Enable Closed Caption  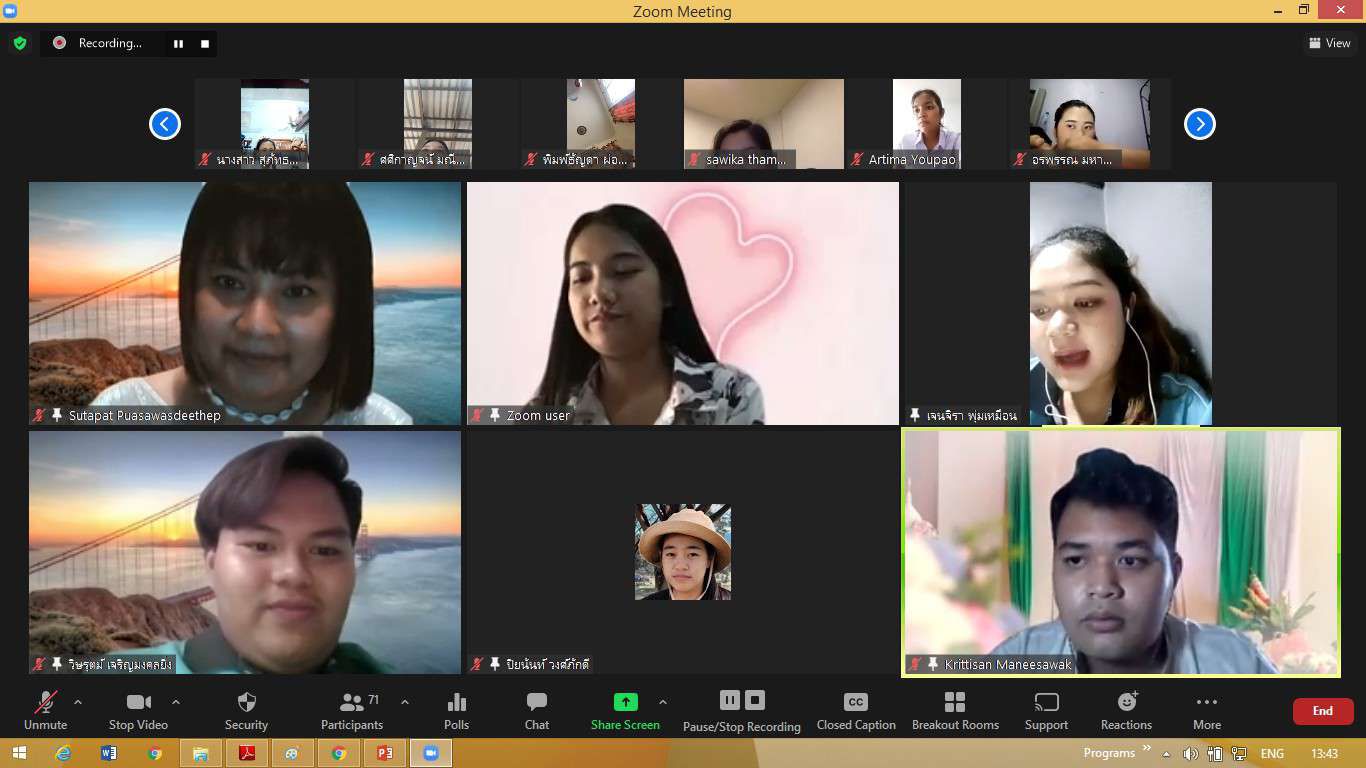pyautogui.click(x=855, y=710)
